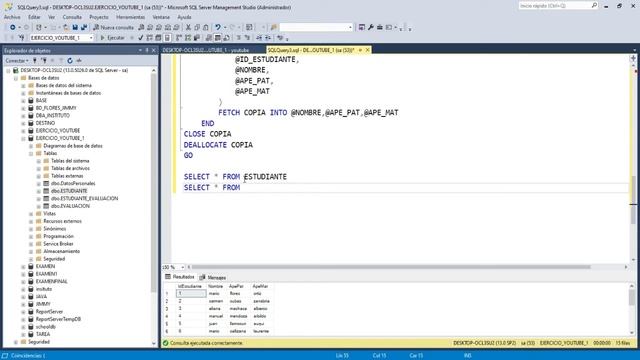Screen dimensions: 640x360
Task: Click the Undo arrow icon
Action: click(x=218, y=27)
